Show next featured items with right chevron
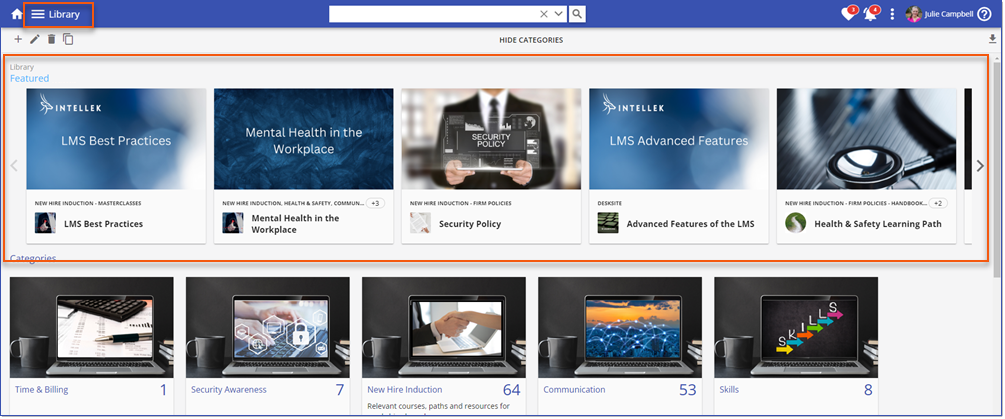Image resolution: width=1005 pixels, height=419 pixels. (x=979, y=165)
